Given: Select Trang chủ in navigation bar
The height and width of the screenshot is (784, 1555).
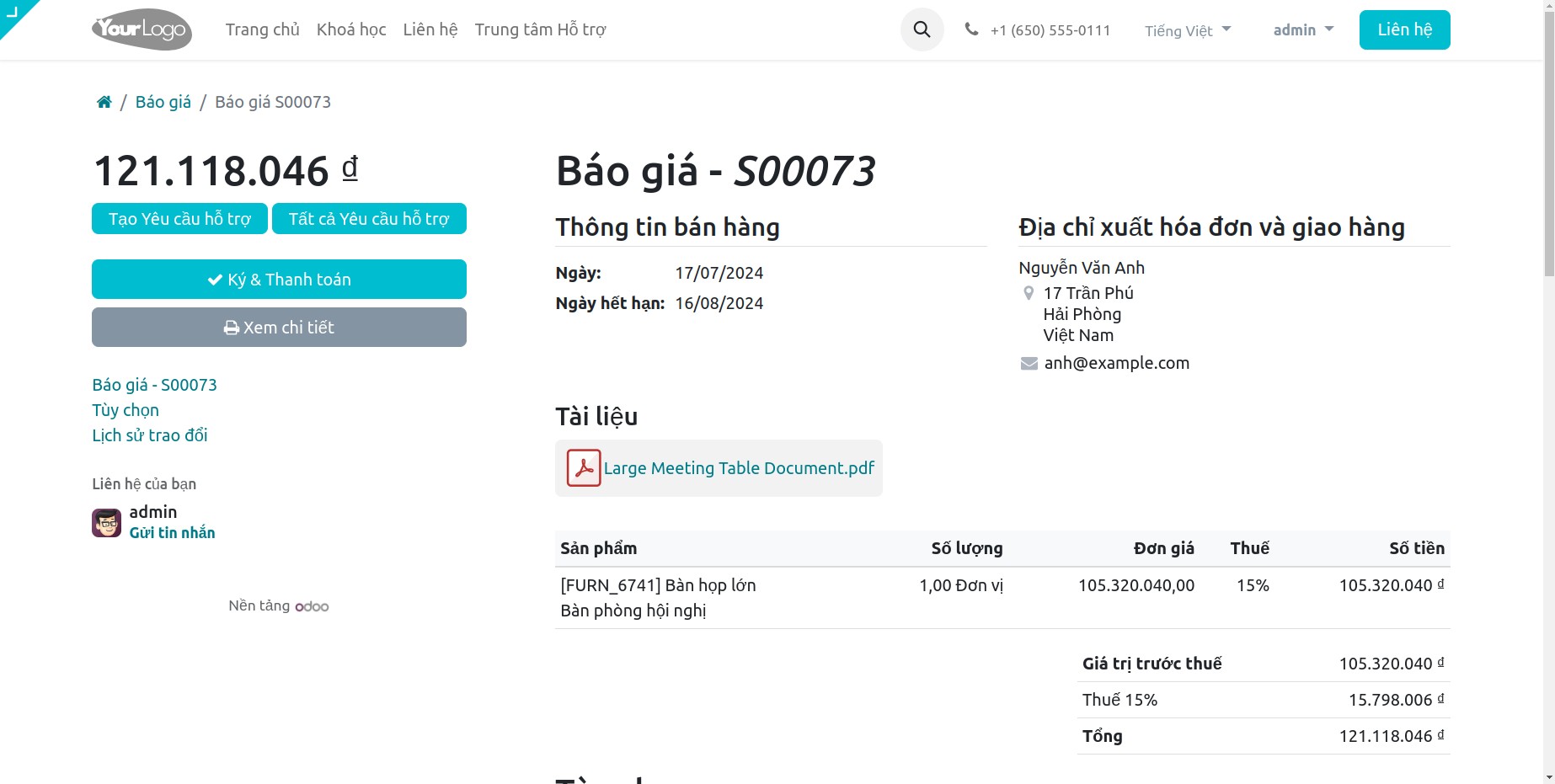Looking at the screenshot, I should (262, 29).
